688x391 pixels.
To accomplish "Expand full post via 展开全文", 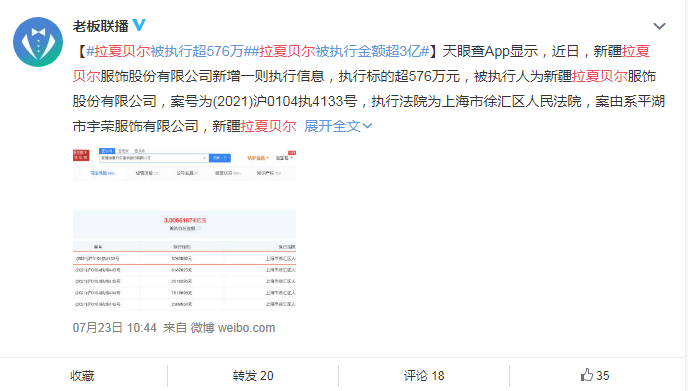I will click(x=338, y=126).
